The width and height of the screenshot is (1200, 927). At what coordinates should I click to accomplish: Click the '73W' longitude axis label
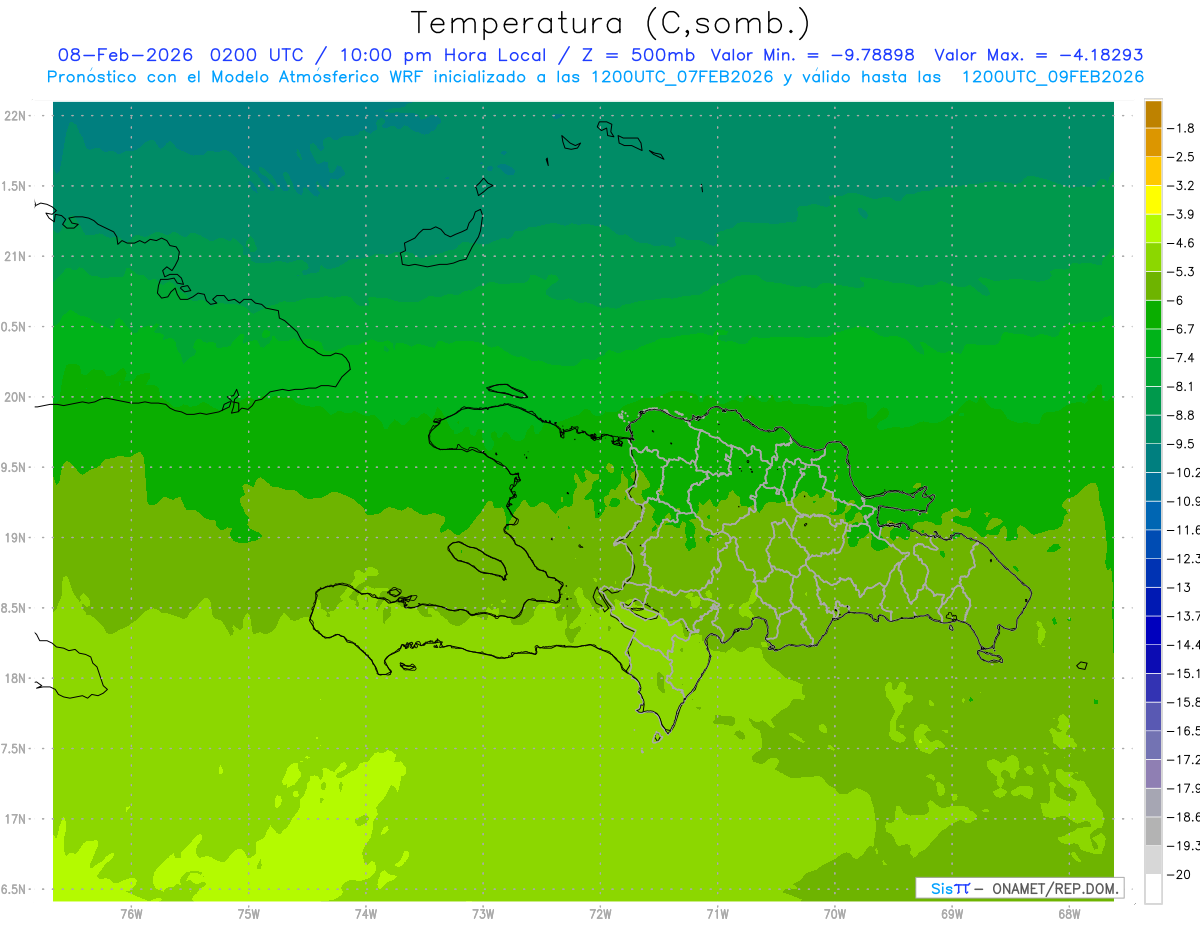pyautogui.click(x=483, y=913)
